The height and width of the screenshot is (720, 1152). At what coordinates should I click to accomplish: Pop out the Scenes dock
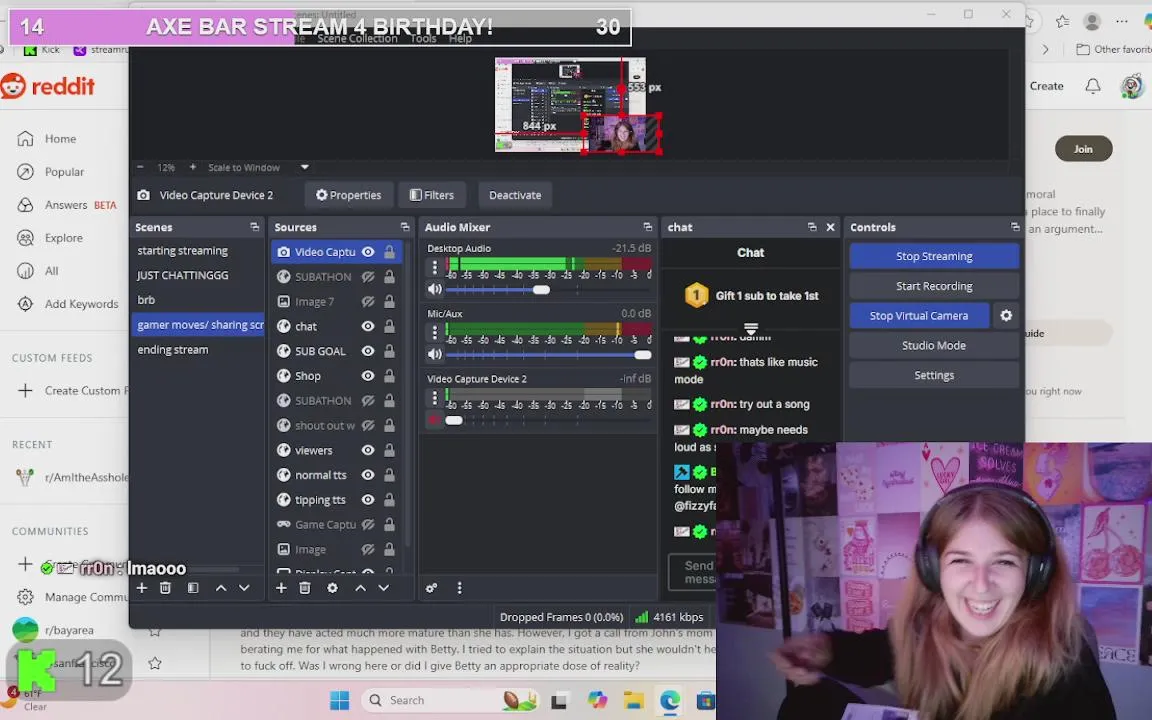click(254, 227)
